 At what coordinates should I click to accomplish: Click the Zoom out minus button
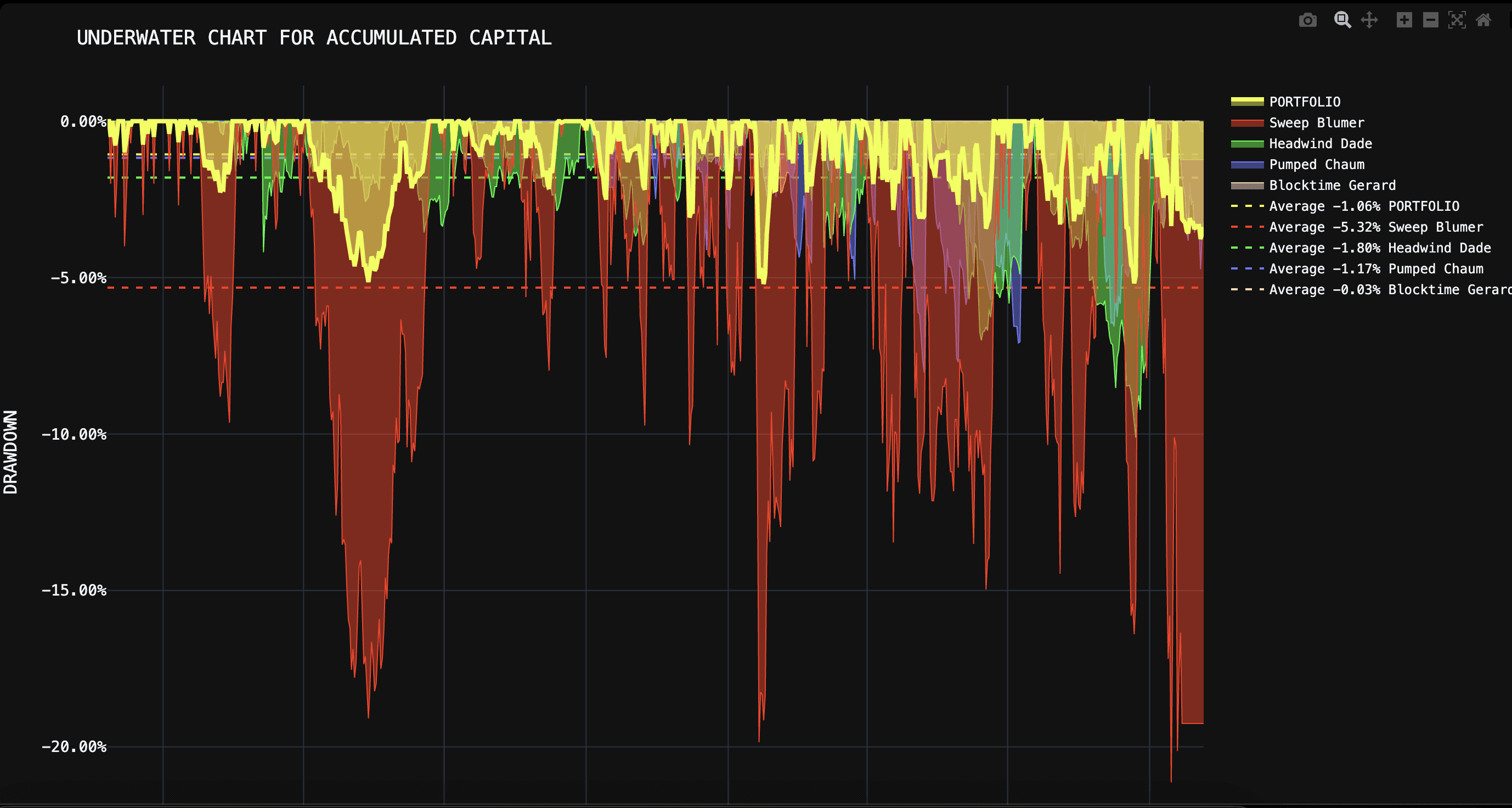coord(1430,20)
